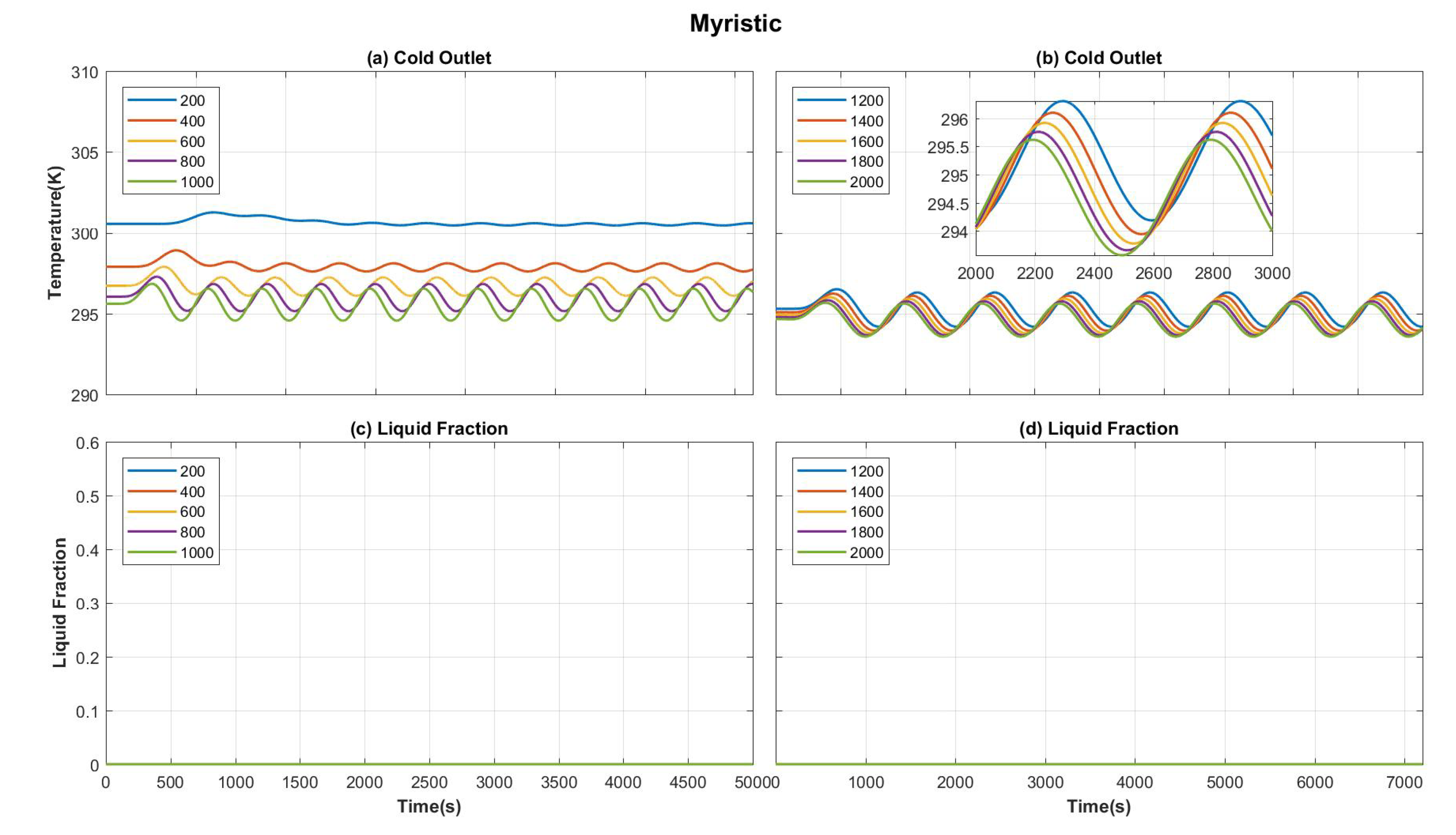Click the 305 tick on temperature axis
Screen dimensions: 1456x835
coord(84,153)
